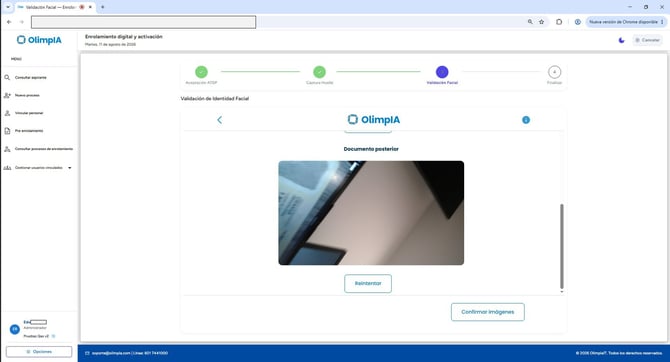This screenshot has height=362, width=670.
Task: Click the browser back arrow
Action: pos(9,22)
